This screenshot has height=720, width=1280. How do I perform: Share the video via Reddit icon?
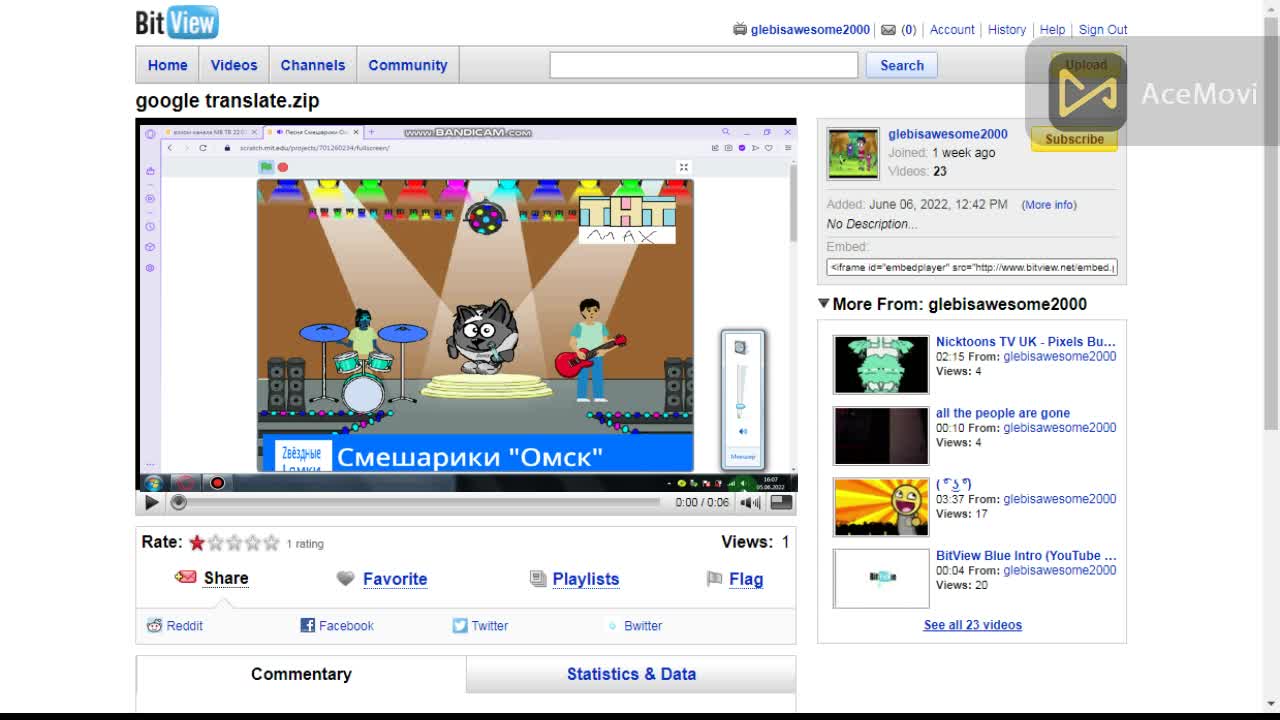(x=154, y=625)
